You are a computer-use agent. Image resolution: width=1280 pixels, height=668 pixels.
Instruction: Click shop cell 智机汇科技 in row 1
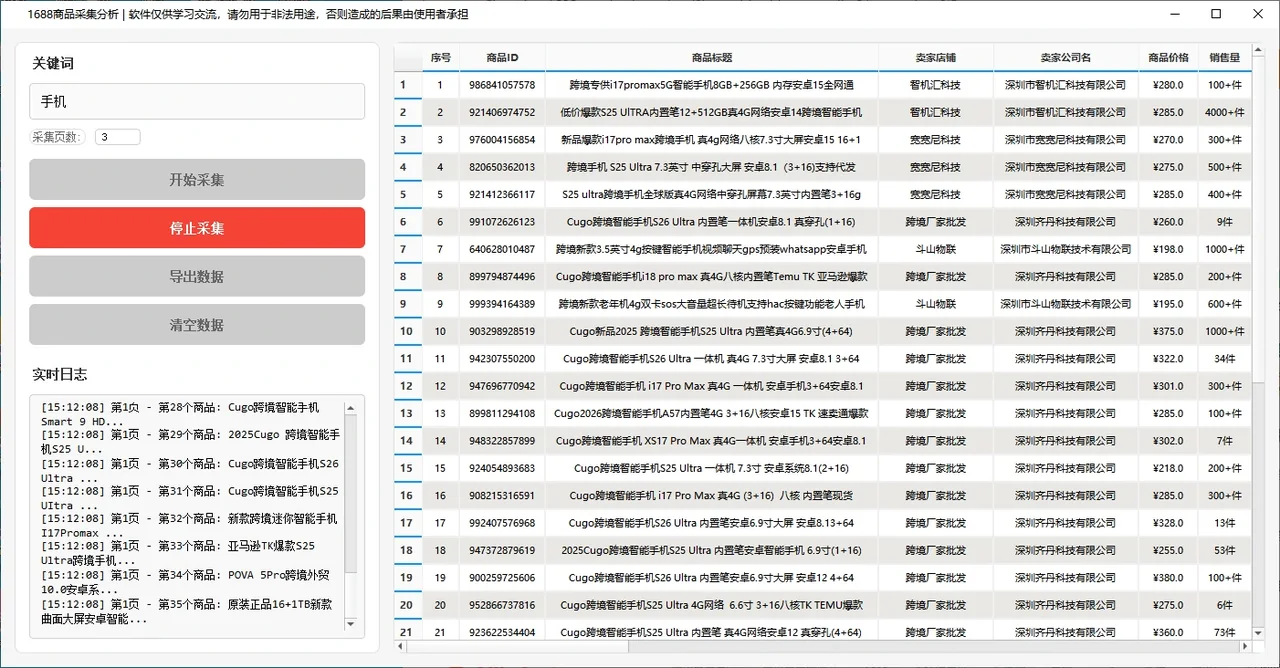936,85
